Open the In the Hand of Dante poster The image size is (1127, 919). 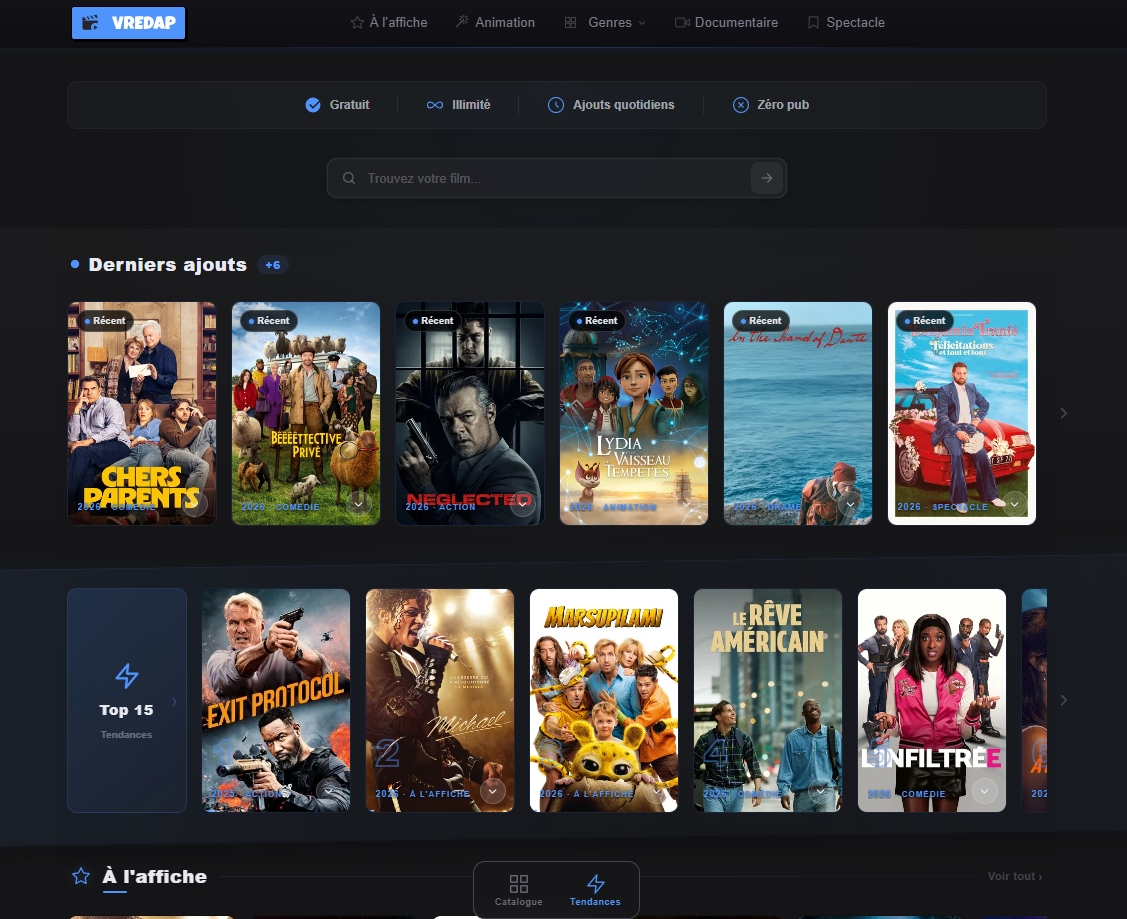click(797, 413)
